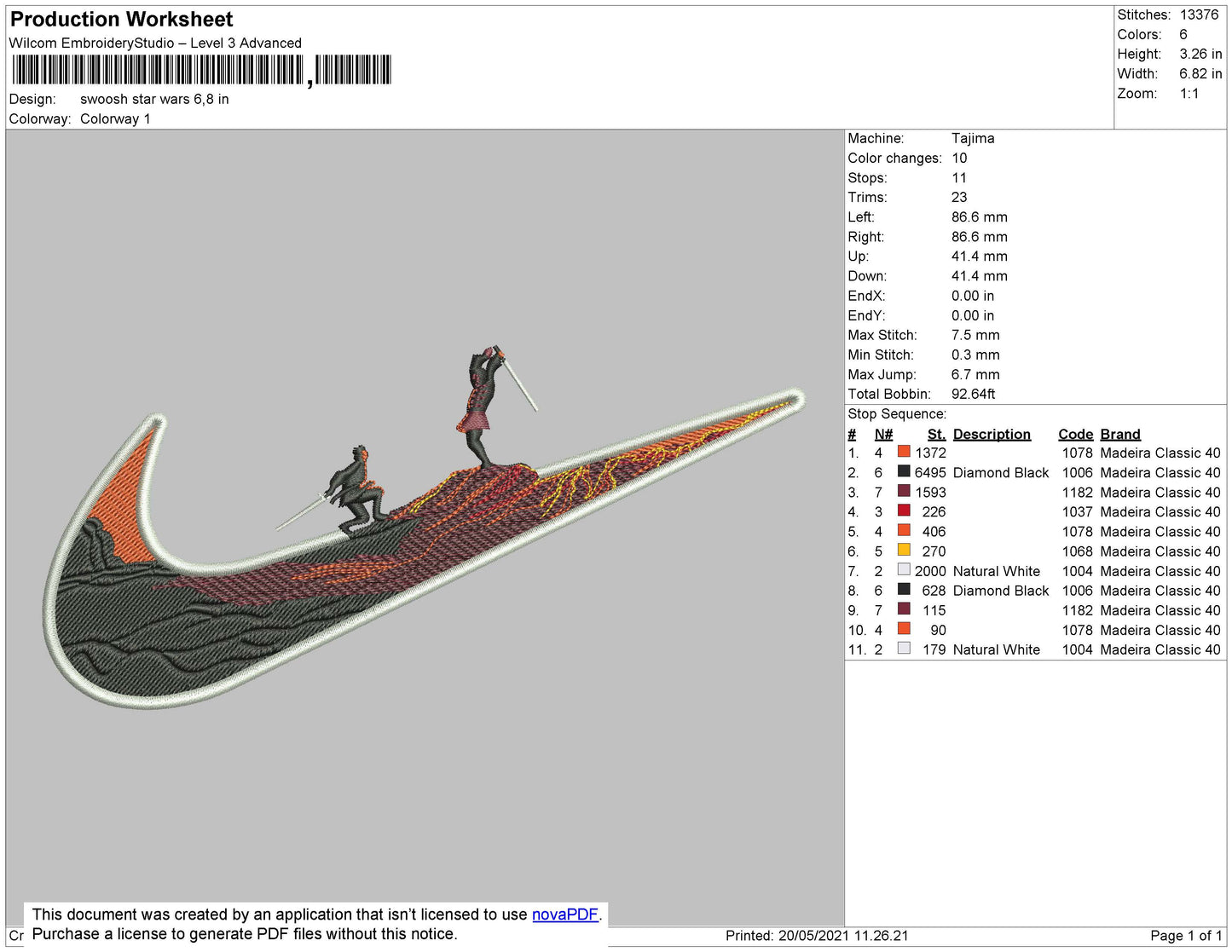
Task: Click the Page 1 of 1 label
Action: pos(1185,936)
